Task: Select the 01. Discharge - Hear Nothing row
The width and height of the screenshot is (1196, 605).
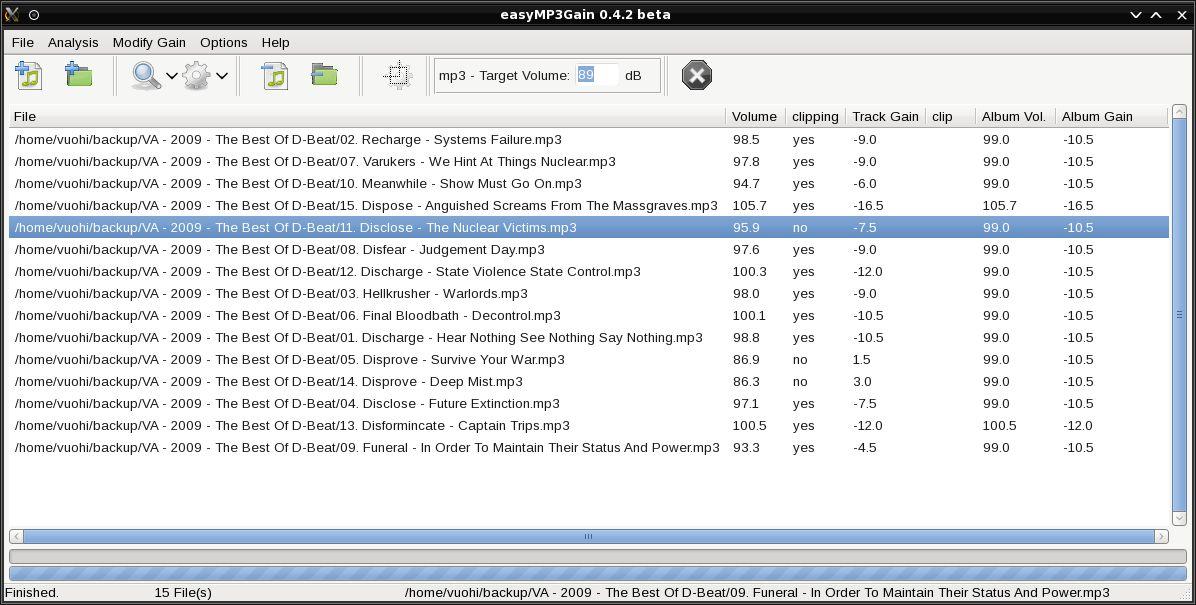Action: tap(589, 338)
